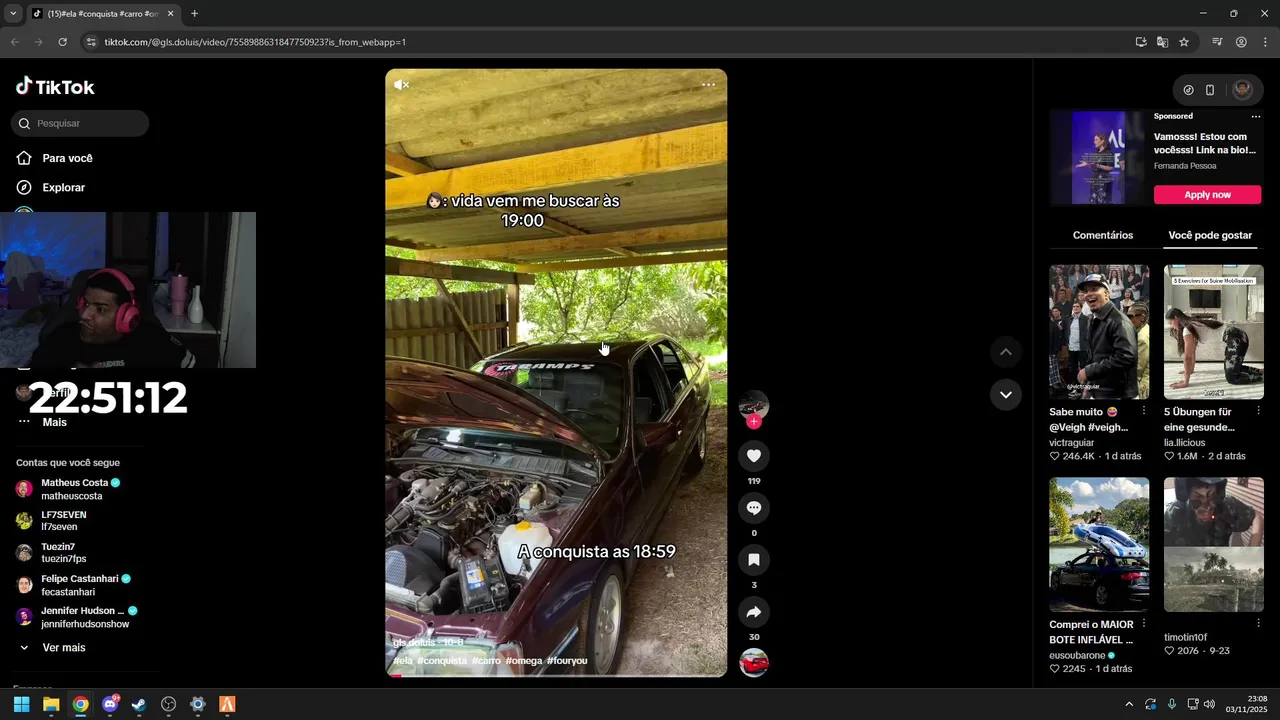Image resolution: width=1280 pixels, height=720 pixels.
Task: Click the video progress bar
Action: tap(556, 675)
